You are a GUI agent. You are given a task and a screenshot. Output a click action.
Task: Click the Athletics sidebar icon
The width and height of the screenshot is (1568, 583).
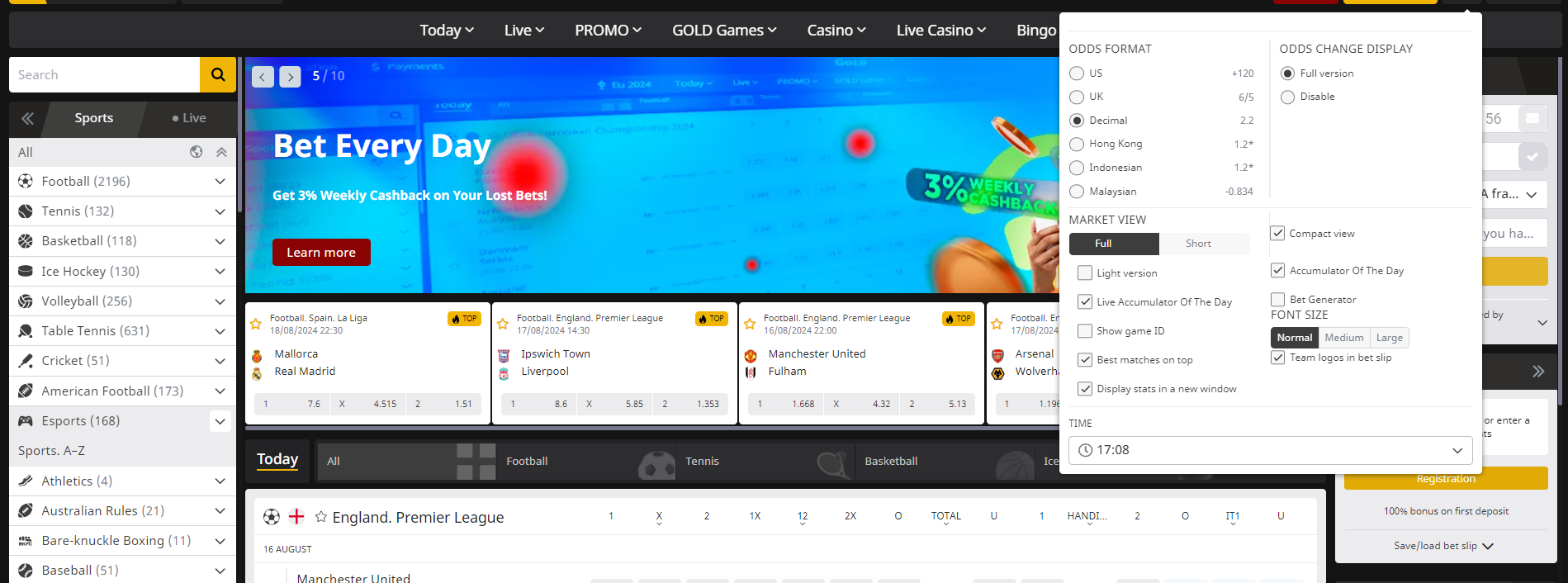[26, 481]
